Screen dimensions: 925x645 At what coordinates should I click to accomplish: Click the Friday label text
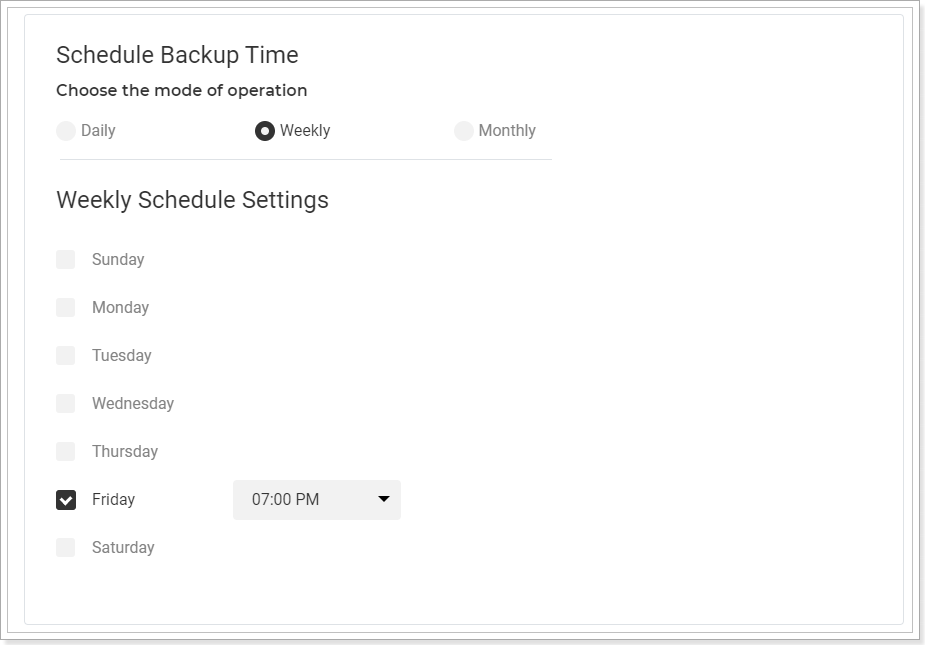(113, 499)
